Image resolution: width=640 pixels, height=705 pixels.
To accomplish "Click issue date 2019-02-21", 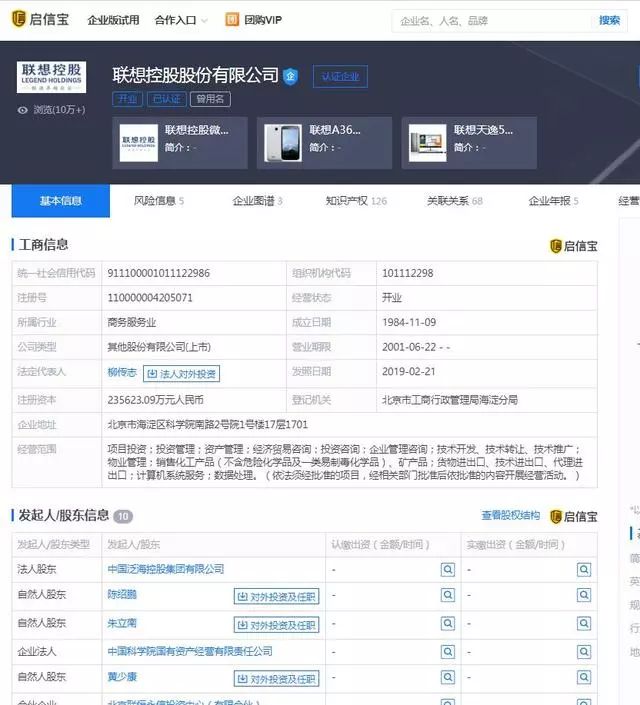I will click(x=409, y=371).
